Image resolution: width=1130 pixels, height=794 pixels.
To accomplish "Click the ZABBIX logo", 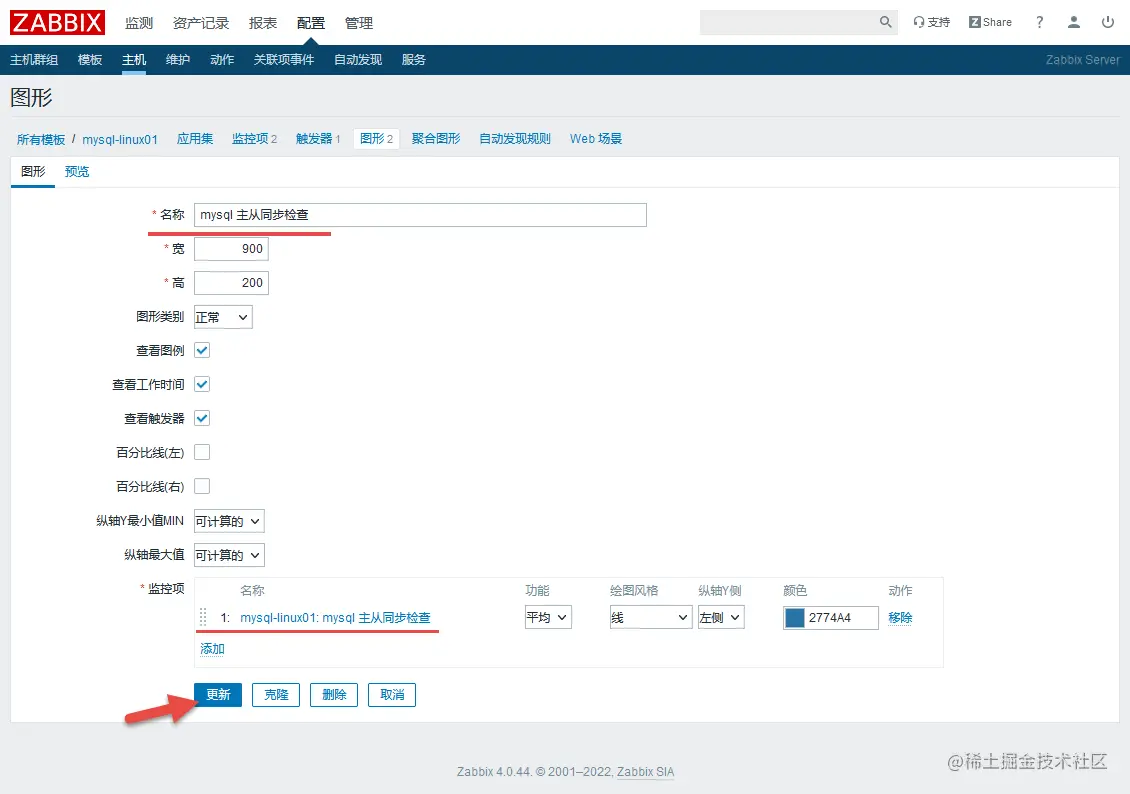I will pos(57,22).
